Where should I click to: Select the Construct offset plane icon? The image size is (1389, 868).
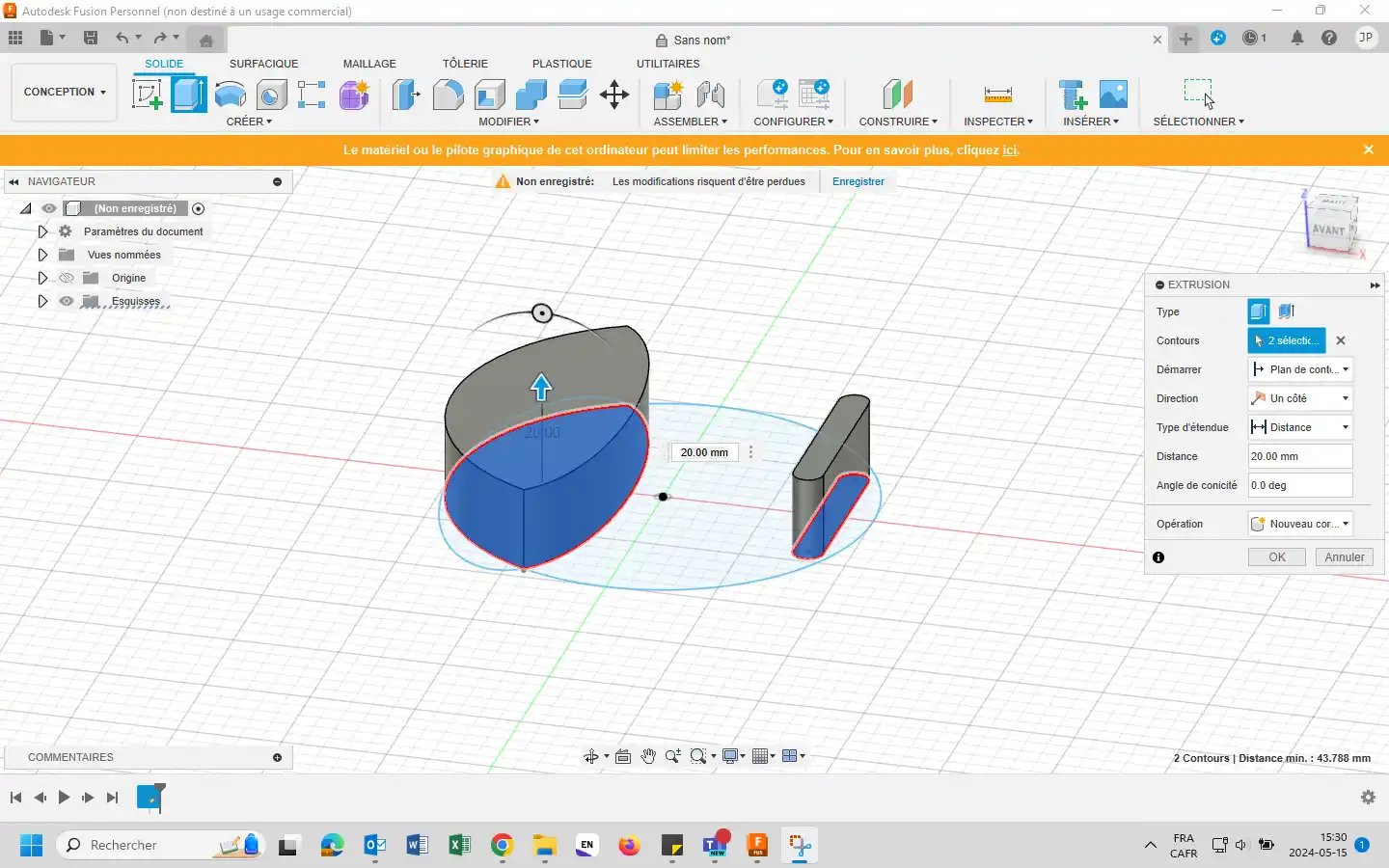click(x=897, y=95)
